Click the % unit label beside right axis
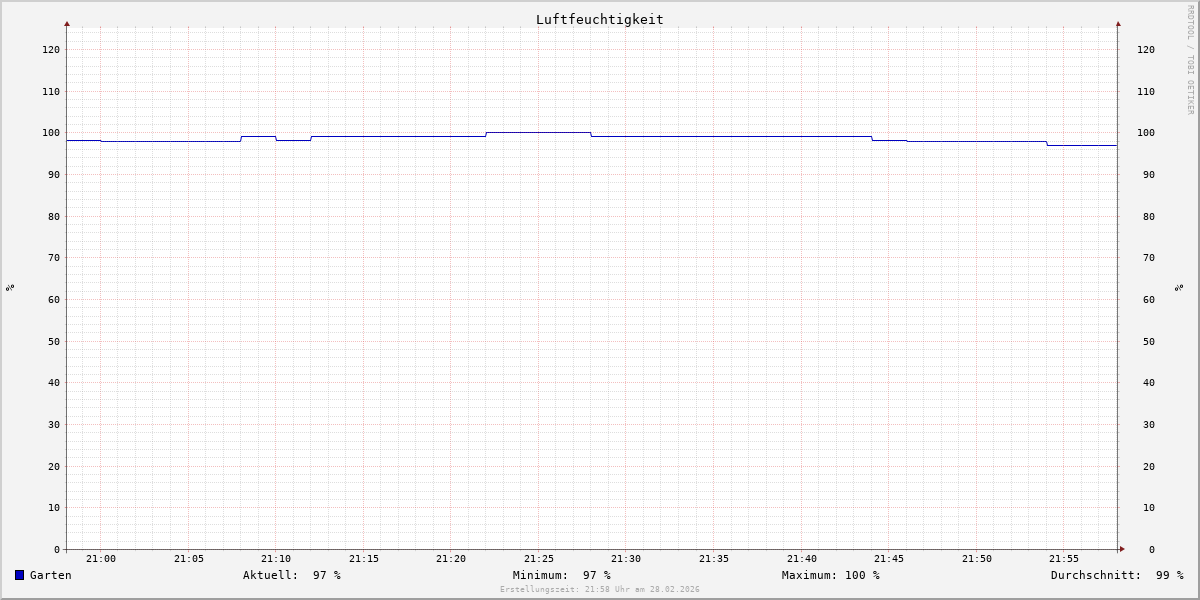 (x=1180, y=287)
